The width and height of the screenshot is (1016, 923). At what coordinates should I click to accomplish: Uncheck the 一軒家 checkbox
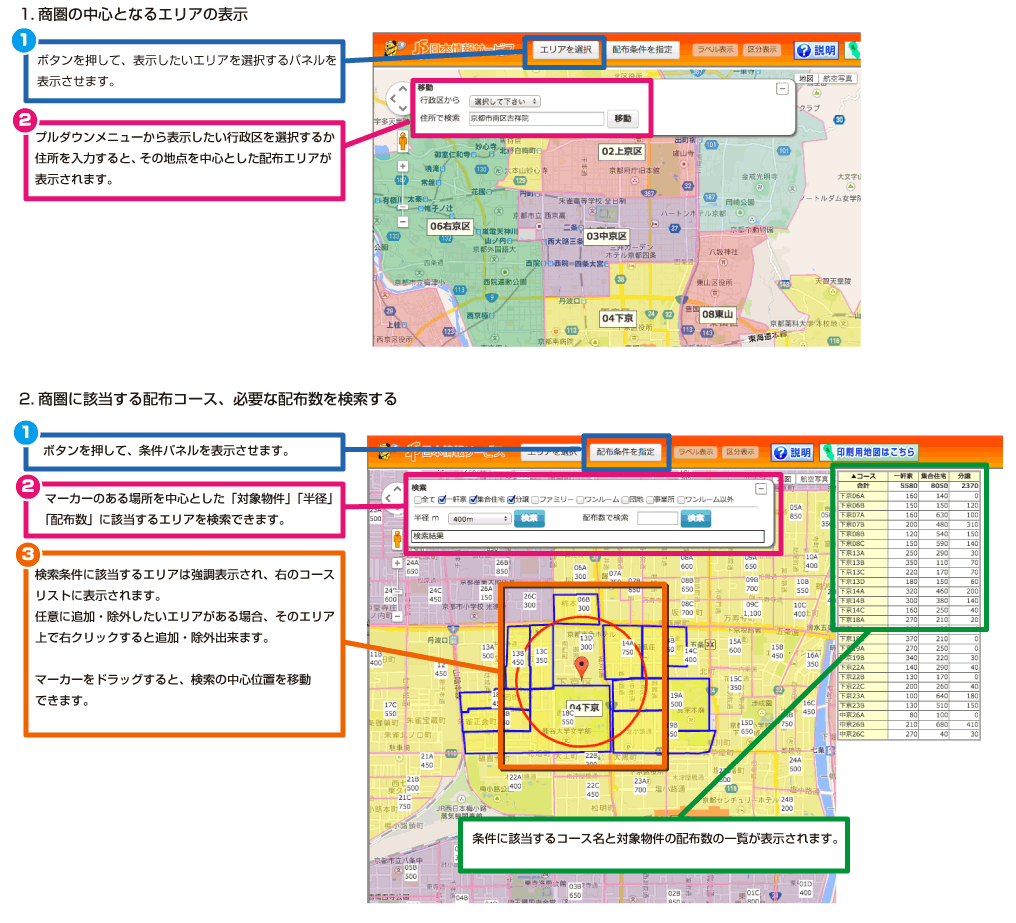443,500
